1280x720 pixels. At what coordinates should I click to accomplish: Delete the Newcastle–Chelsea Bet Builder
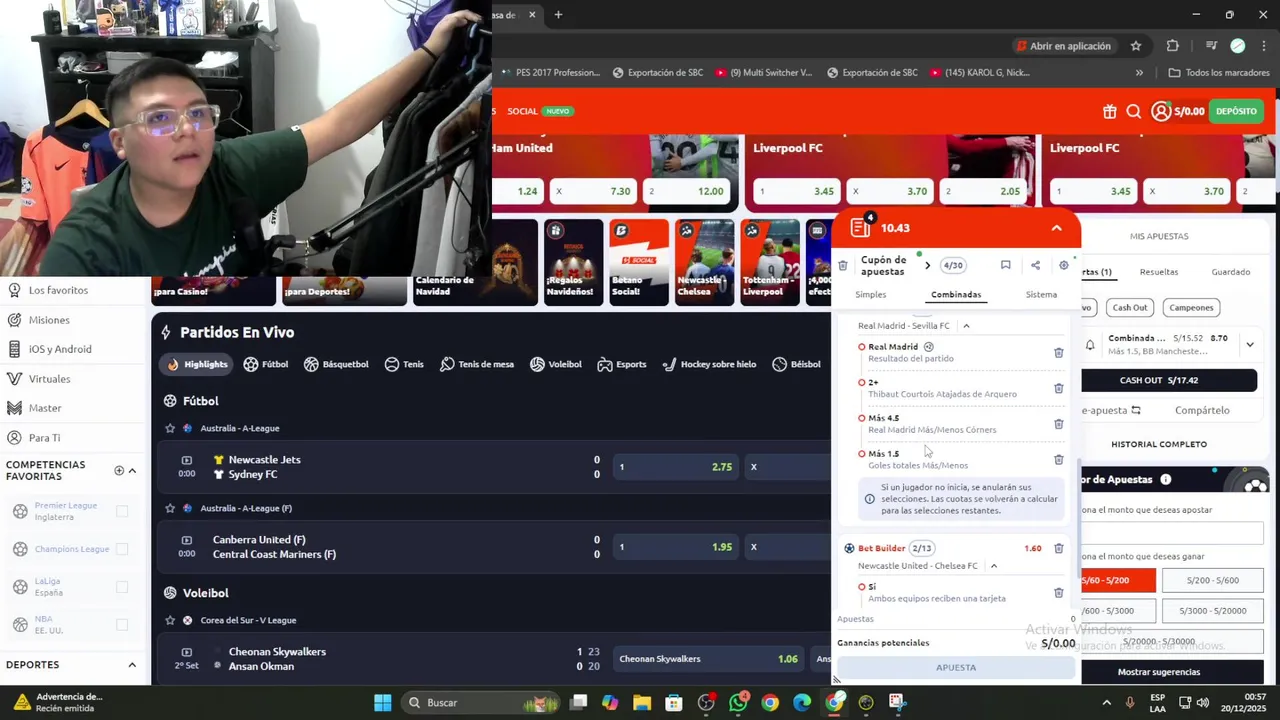coord(1059,548)
